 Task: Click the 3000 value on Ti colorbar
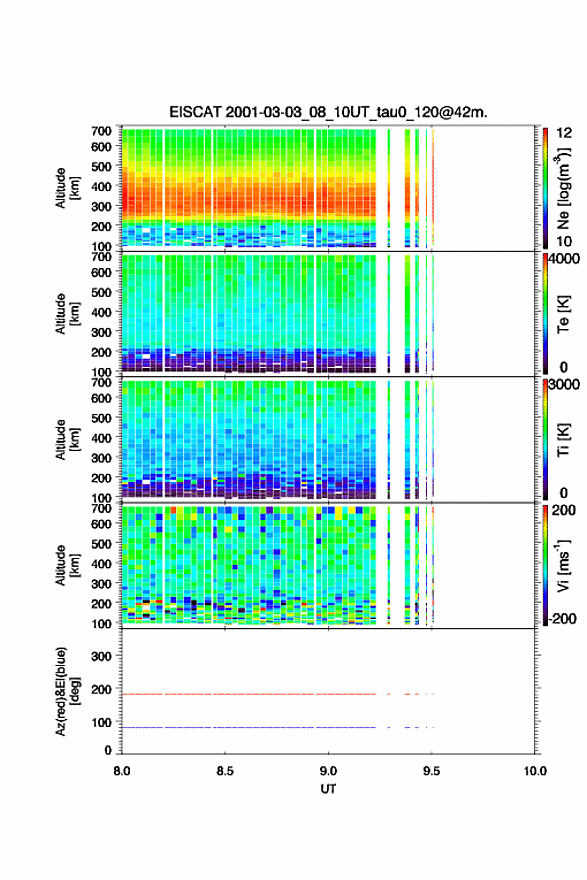(x=564, y=384)
